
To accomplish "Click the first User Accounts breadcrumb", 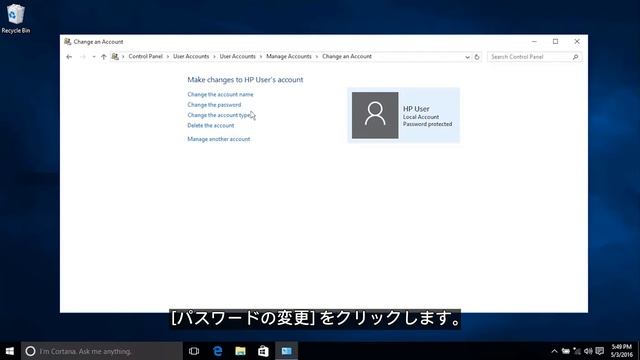I will click(191, 56).
